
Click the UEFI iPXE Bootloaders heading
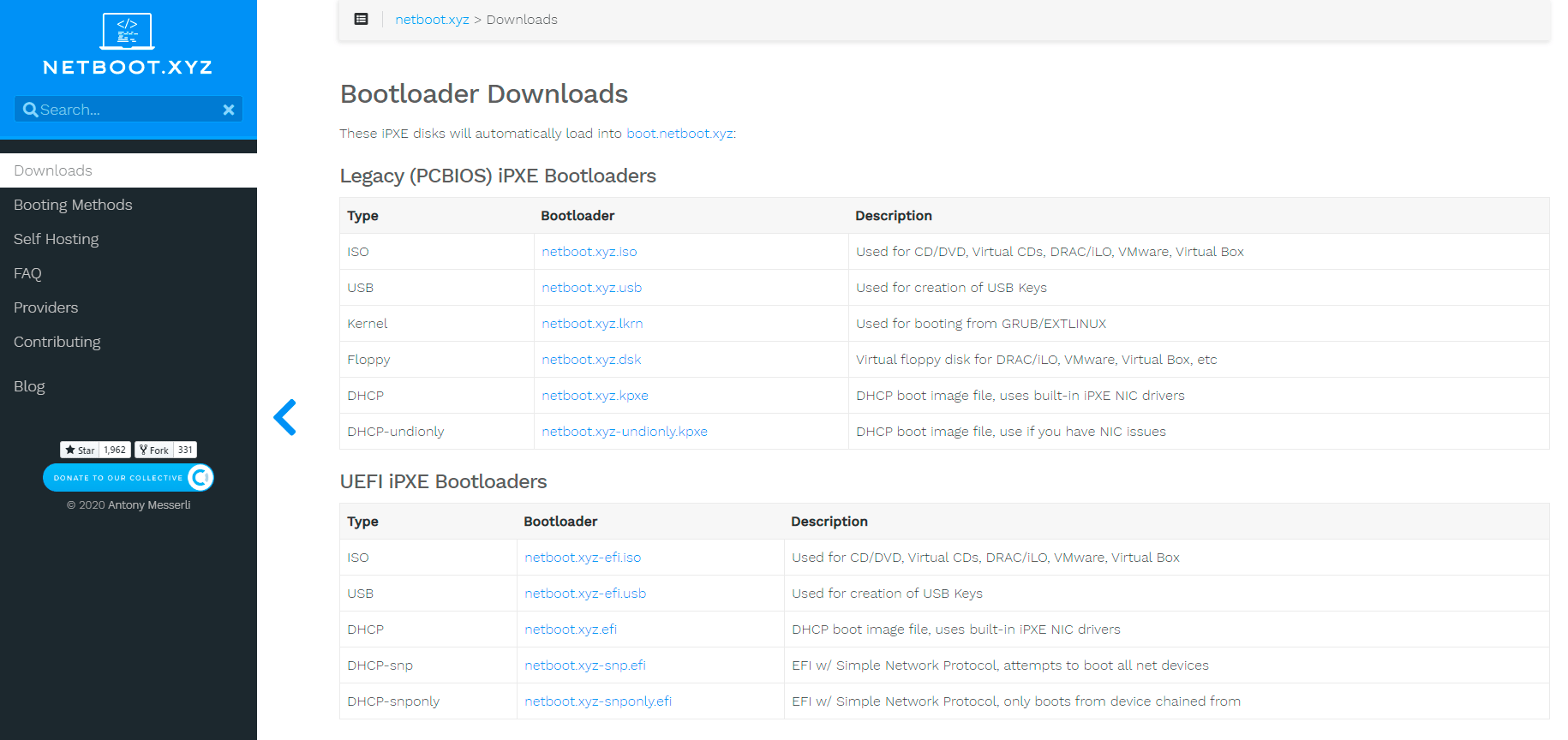(x=443, y=481)
